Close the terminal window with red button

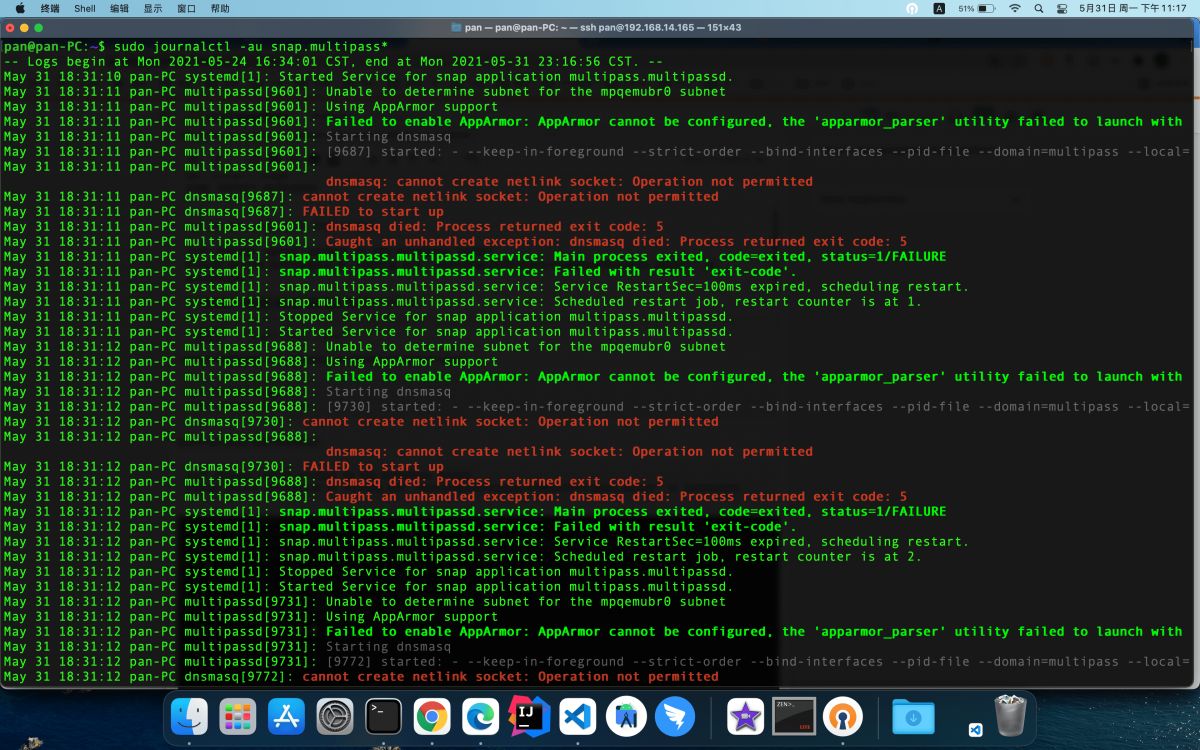click(x=12, y=27)
